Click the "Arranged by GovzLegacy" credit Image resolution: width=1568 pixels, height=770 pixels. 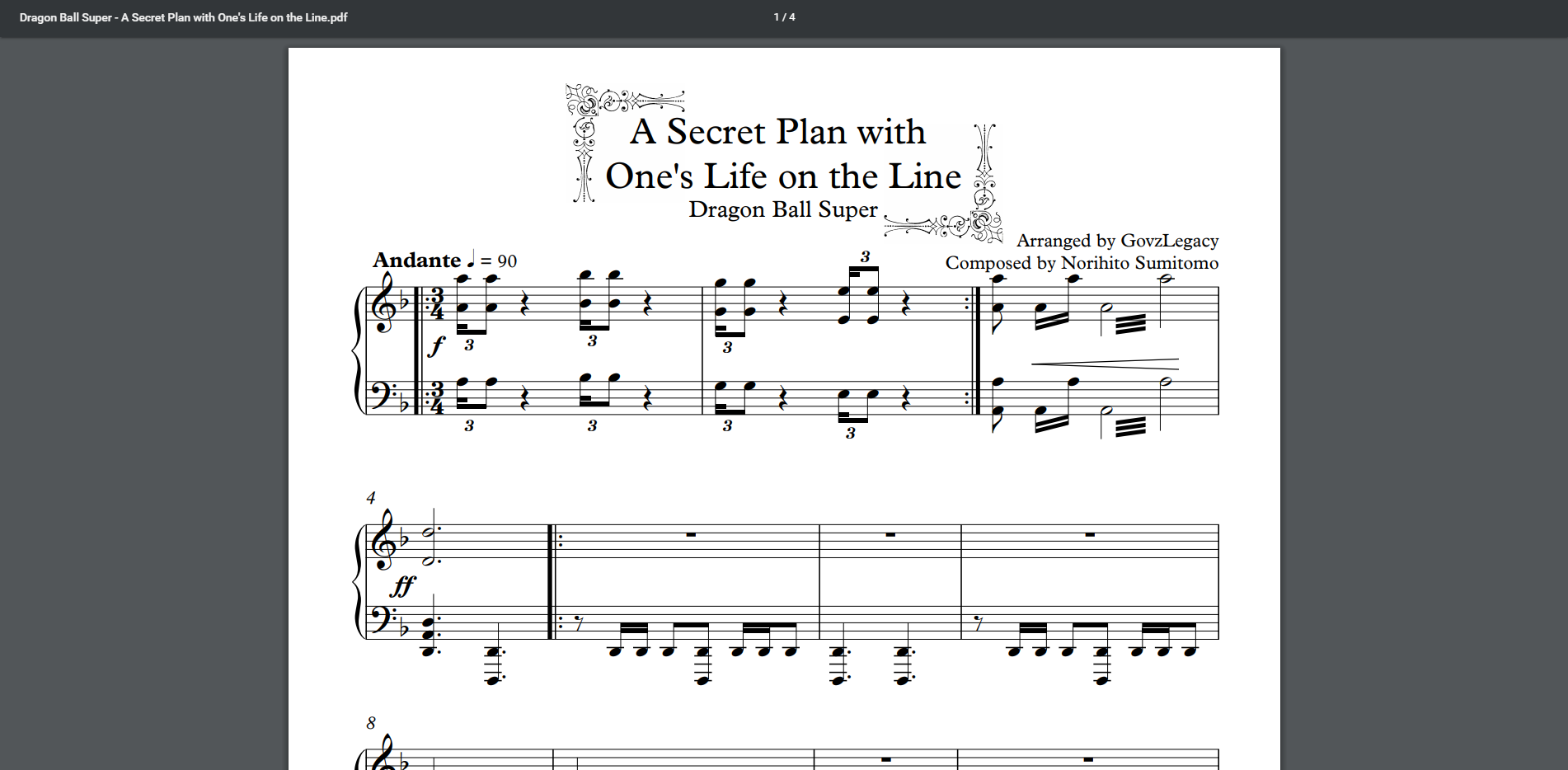(1117, 241)
